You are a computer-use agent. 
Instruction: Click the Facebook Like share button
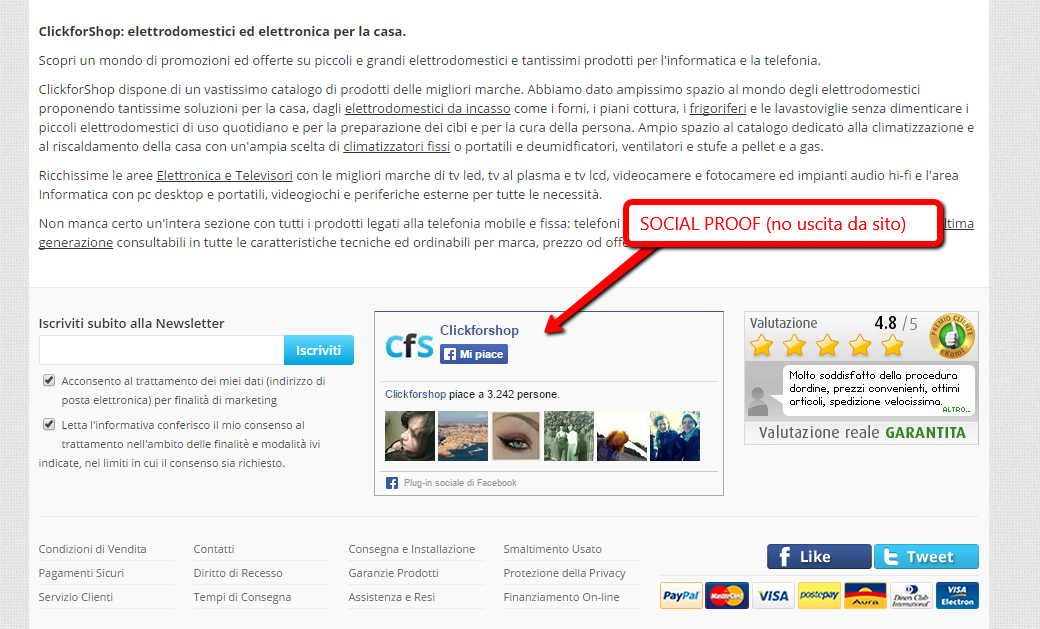pos(819,557)
